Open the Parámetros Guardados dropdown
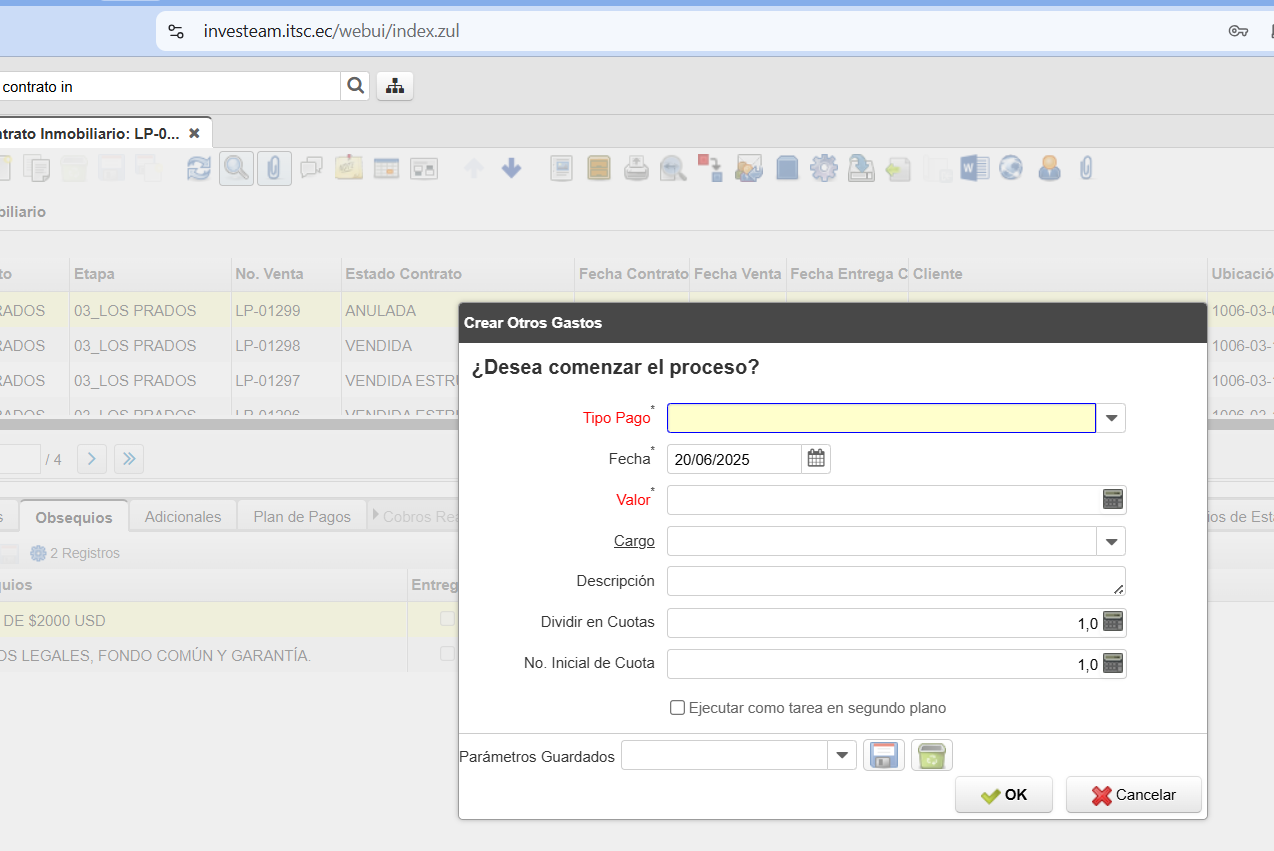The height and width of the screenshot is (851, 1274). click(x=842, y=756)
